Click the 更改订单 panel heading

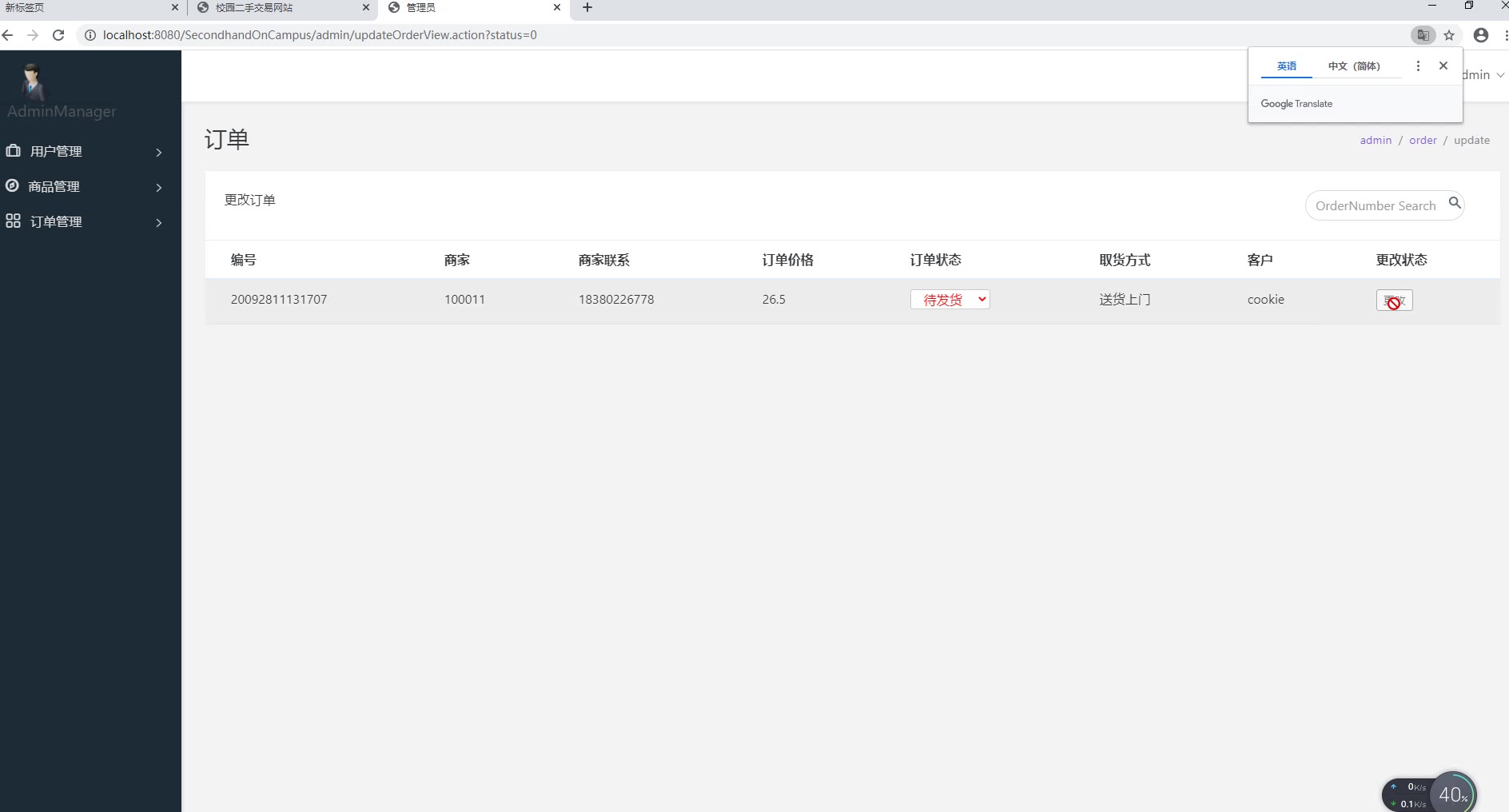click(250, 200)
